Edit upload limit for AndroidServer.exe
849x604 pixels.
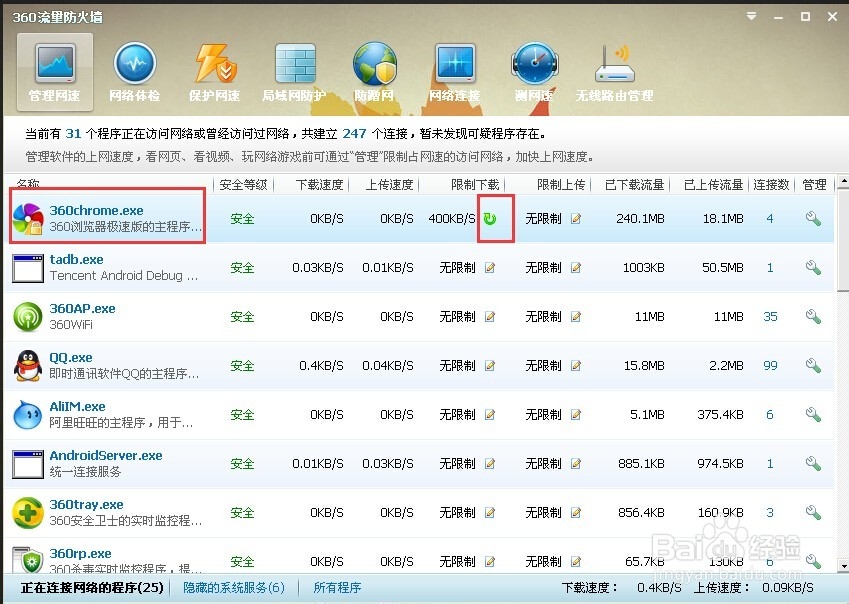[576, 463]
